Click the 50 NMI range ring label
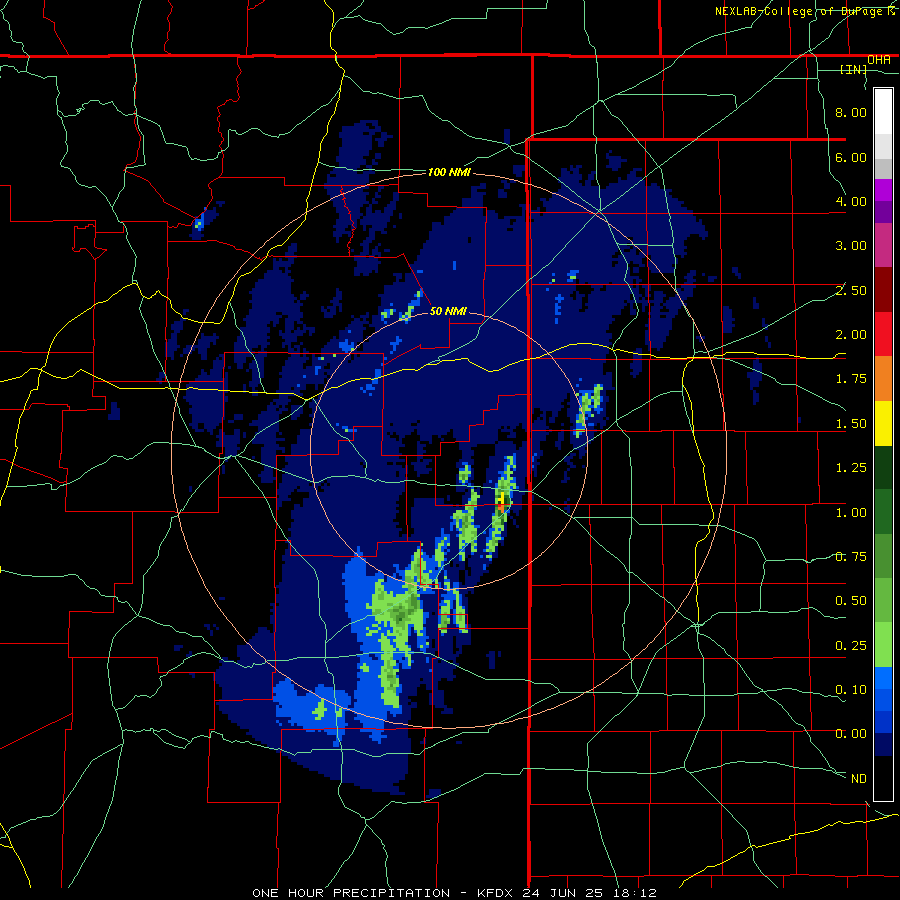900x900 pixels. (448, 312)
